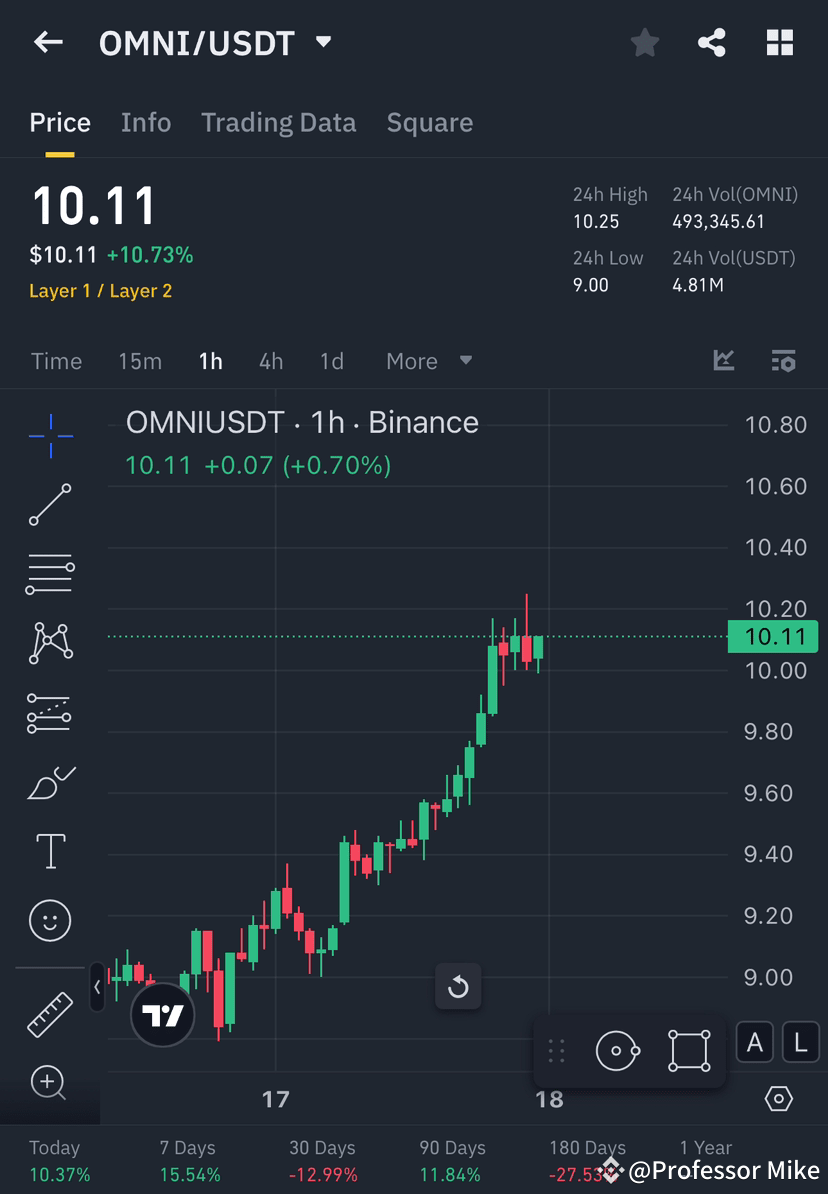Click the 10.11 current price label on axis

(773, 637)
